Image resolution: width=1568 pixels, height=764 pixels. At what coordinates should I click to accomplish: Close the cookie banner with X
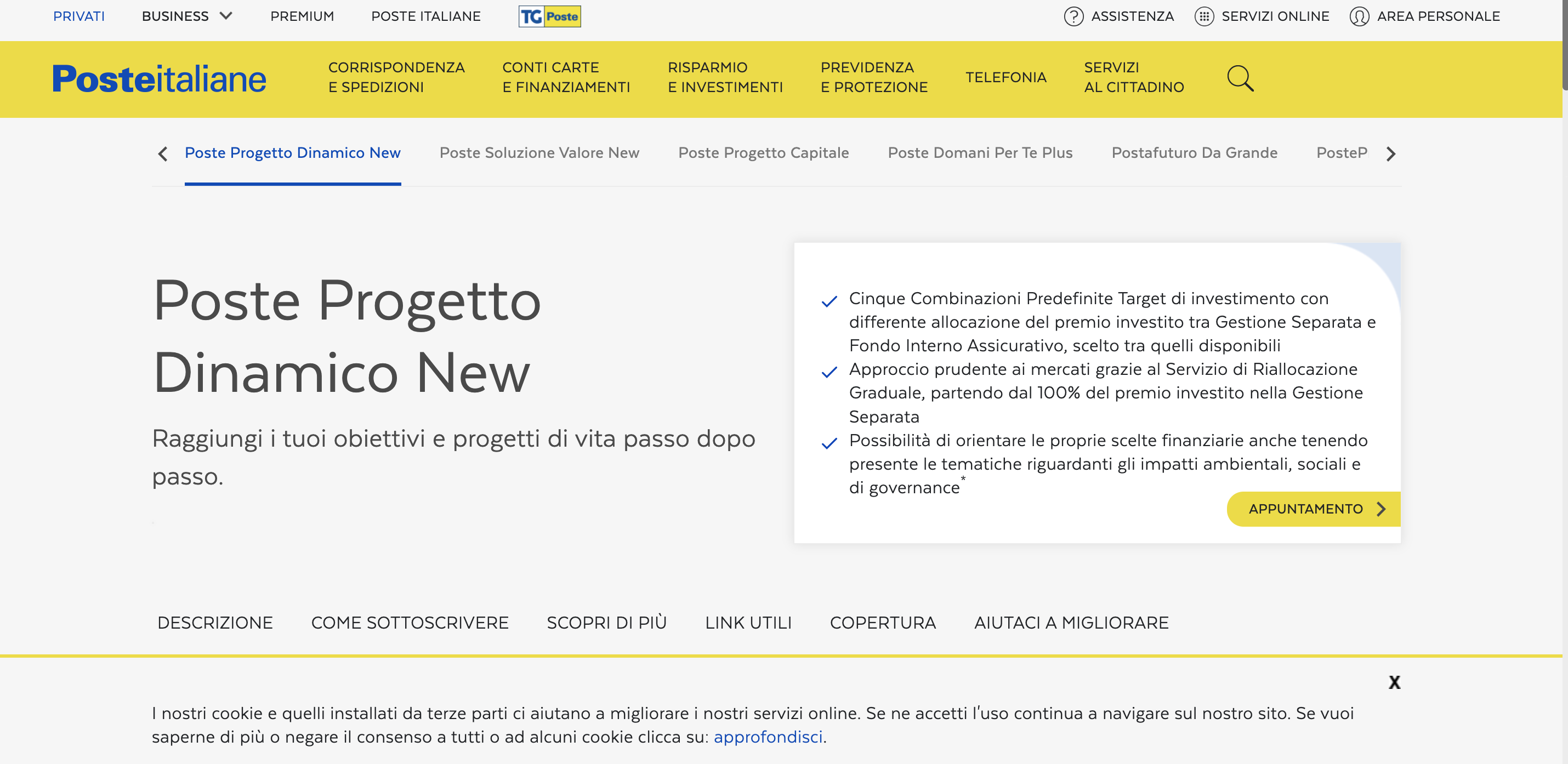tap(1394, 682)
